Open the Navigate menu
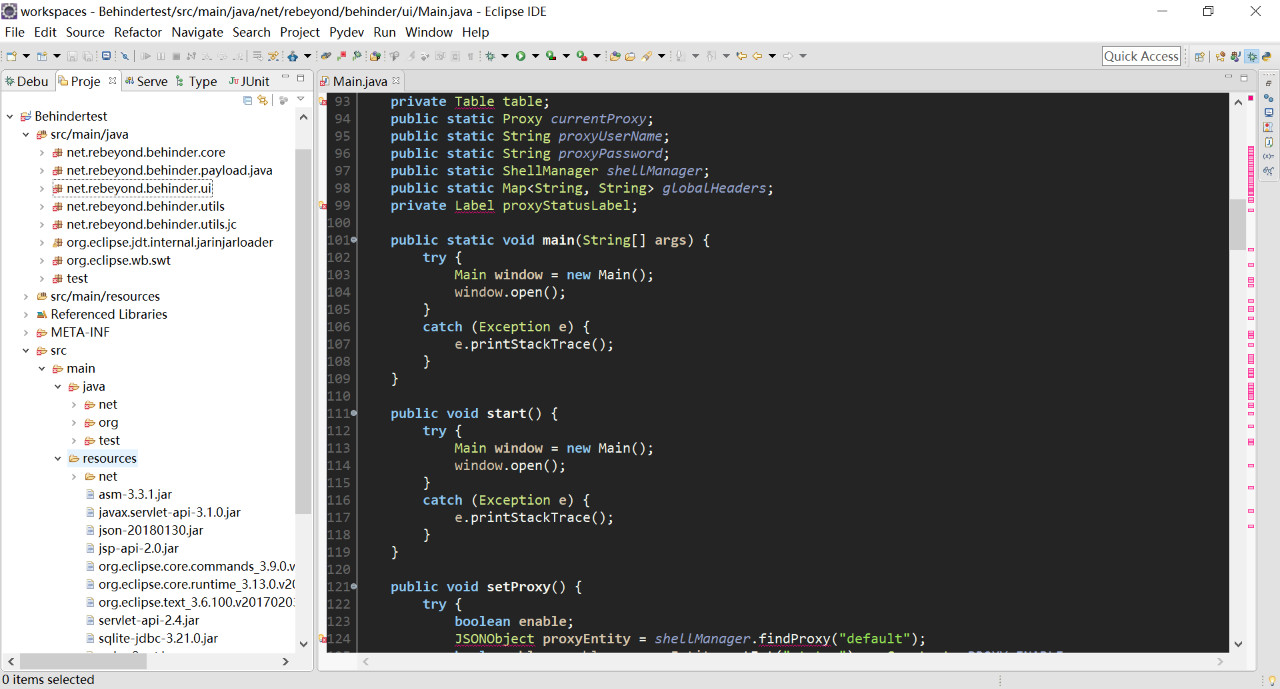1280x689 pixels. [x=197, y=32]
